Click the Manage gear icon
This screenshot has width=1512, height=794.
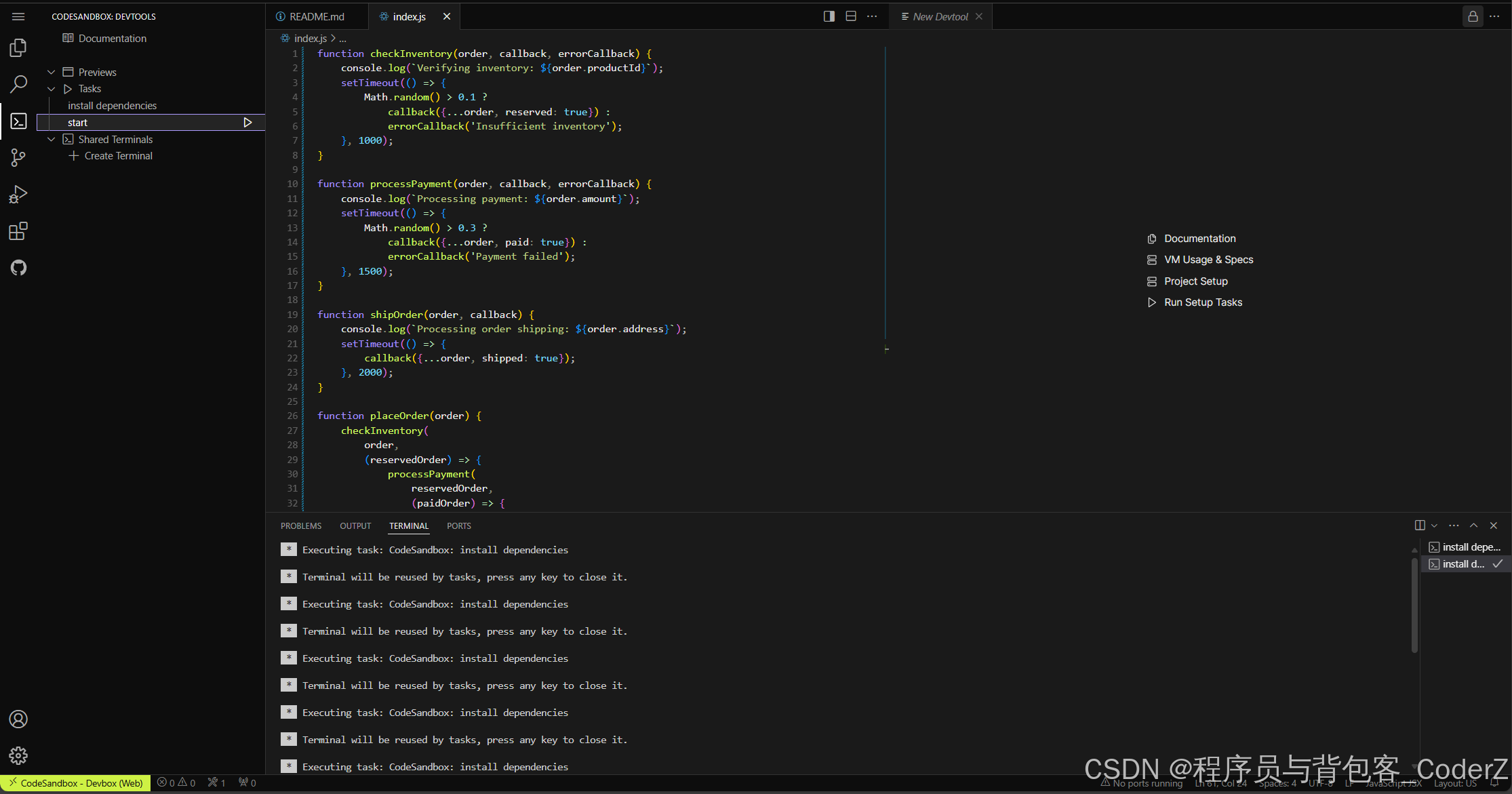[x=18, y=755]
